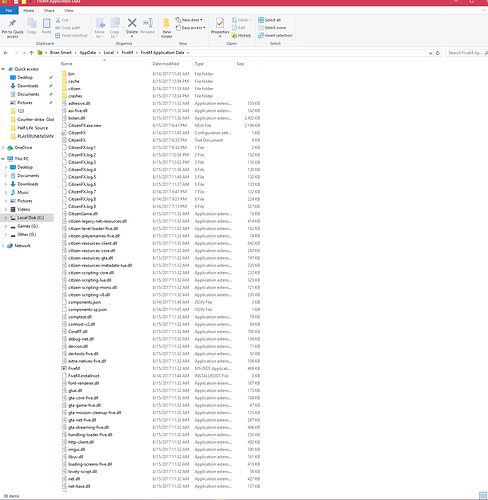488x500 pixels.
Task: Select the CitizenGame.dll file
Action: tap(83, 214)
